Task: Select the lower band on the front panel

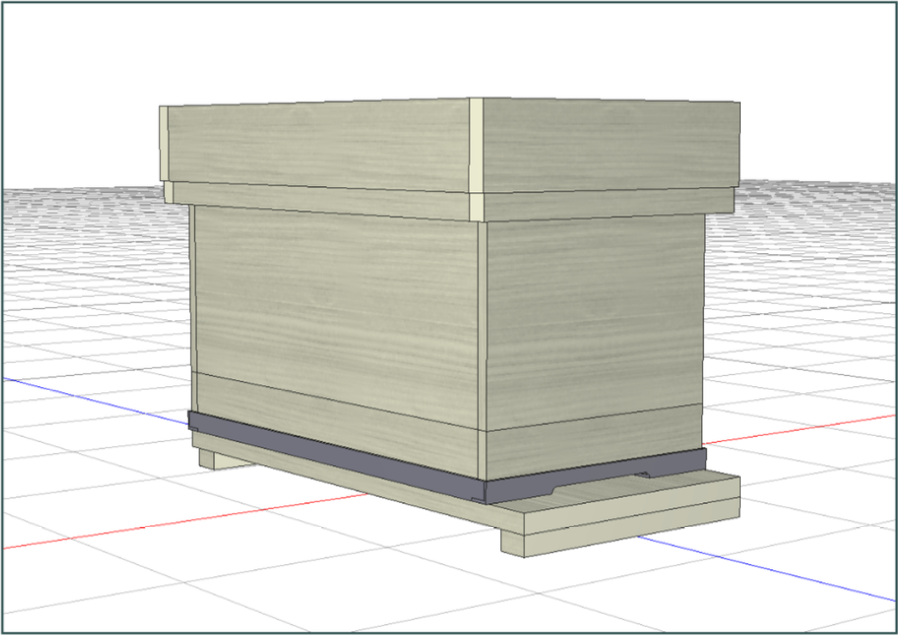Action: (x=337, y=423)
